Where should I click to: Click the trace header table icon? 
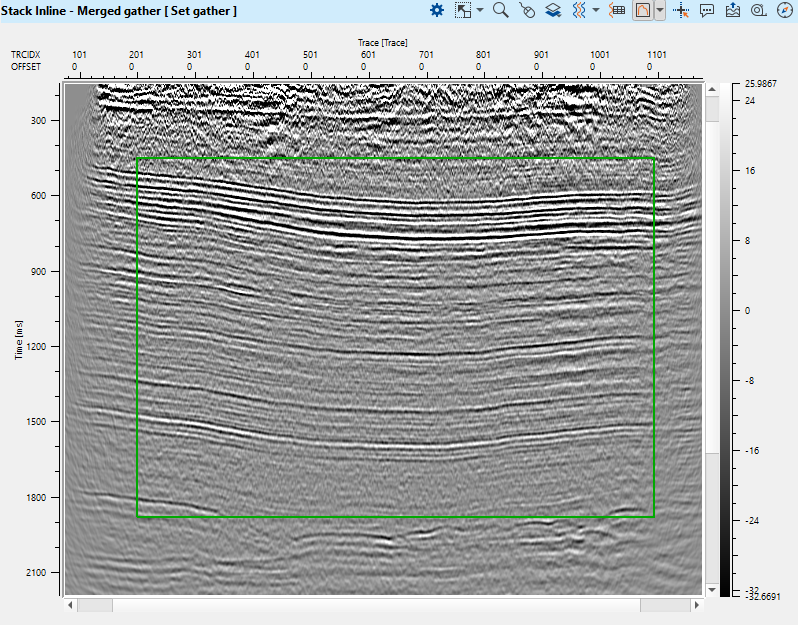(617, 10)
